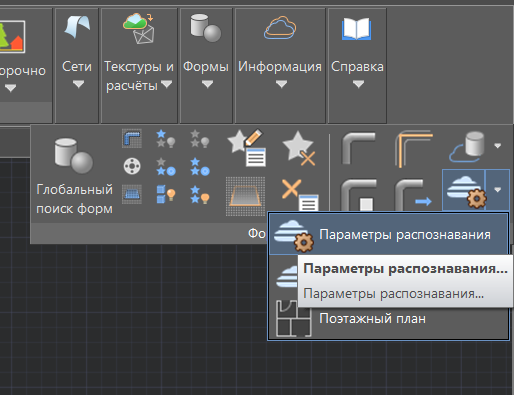
Task: Select the orange-outlined pipe elbow icon
Action: [x=413, y=149]
